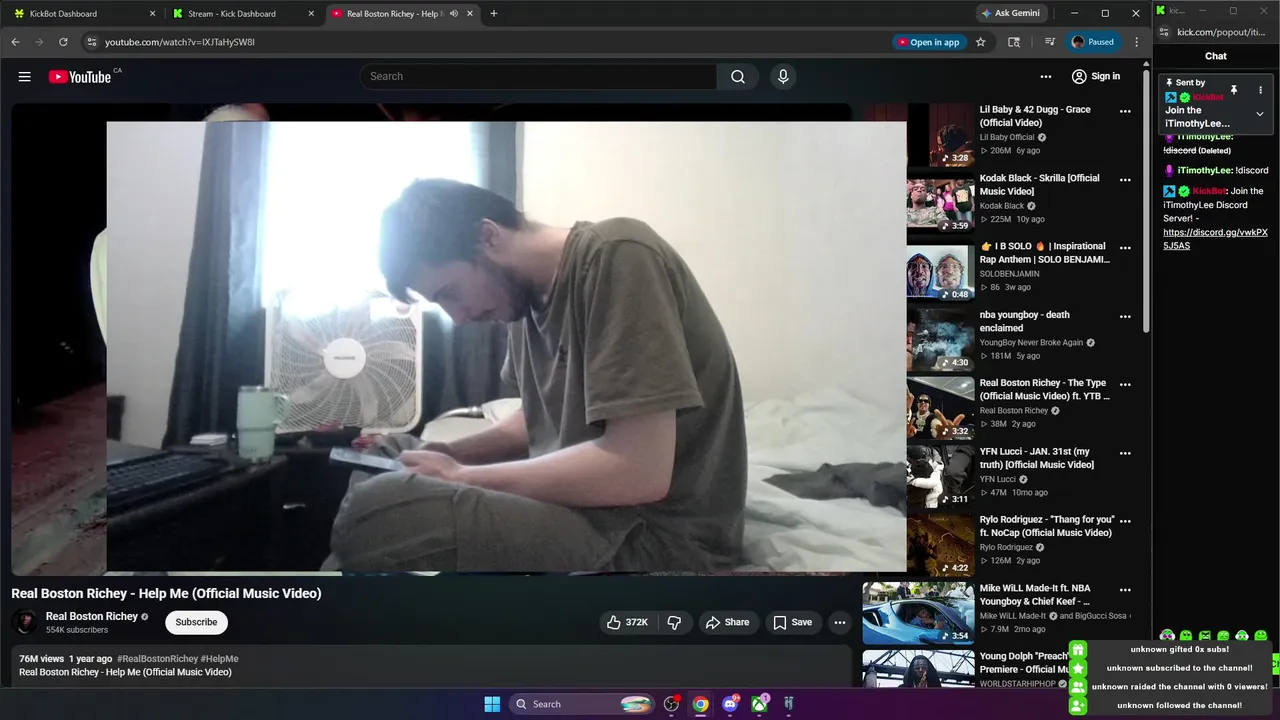Click the Paused profile button
1280x720 pixels.
tap(1093, 42)
